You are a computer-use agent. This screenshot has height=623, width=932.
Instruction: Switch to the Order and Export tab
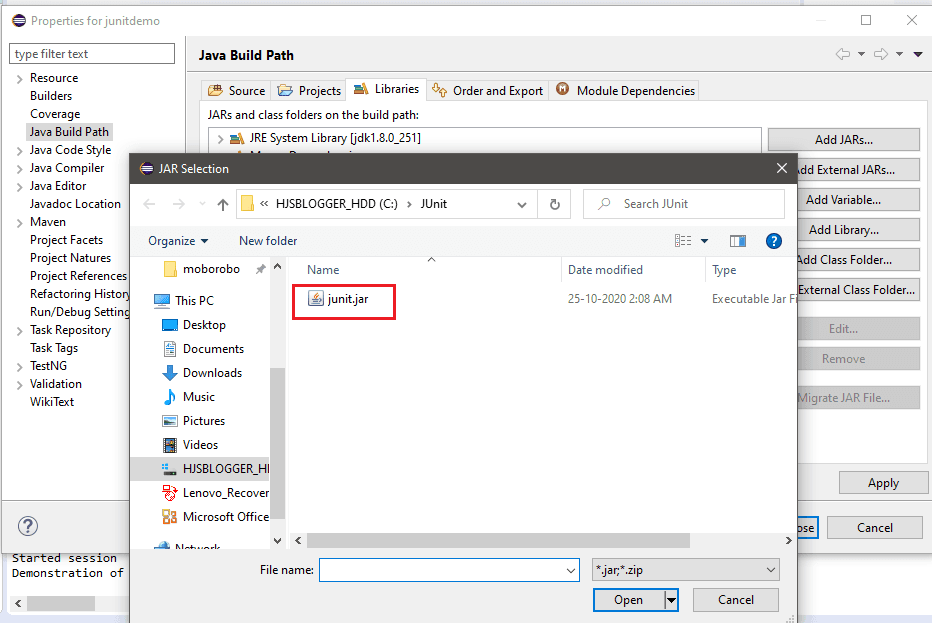(x=488, y=90)
